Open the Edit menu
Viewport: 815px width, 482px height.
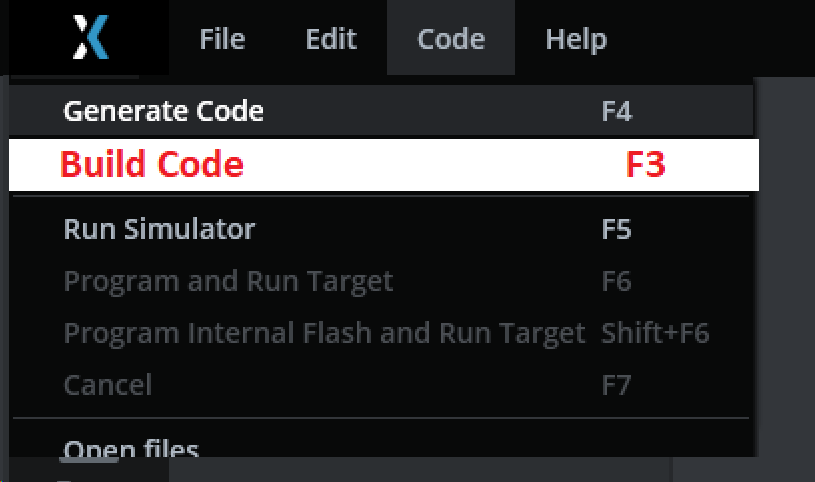pyautogui.click(x=331, y=39)
